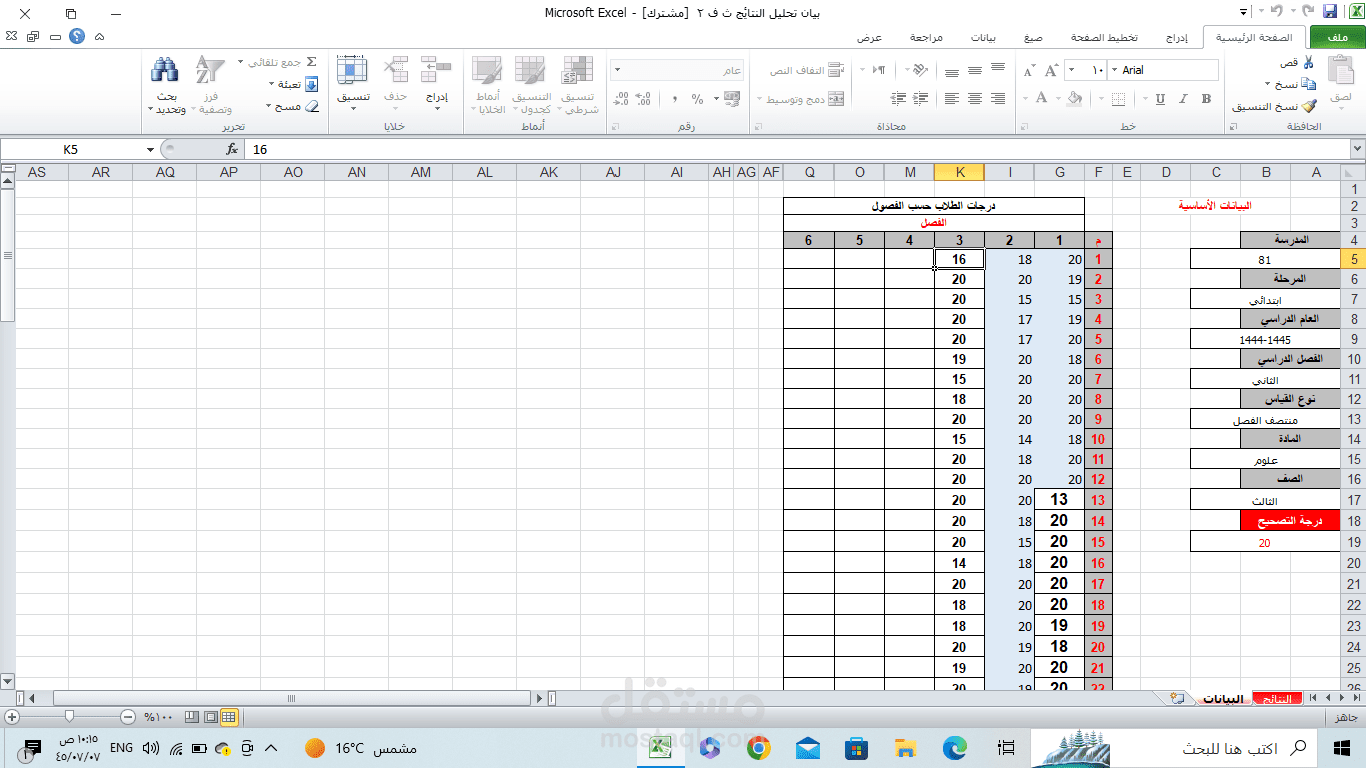Viewport: 1366px width, 768px height.
Task: Expand the formula bar
Action: point(1357,149)
